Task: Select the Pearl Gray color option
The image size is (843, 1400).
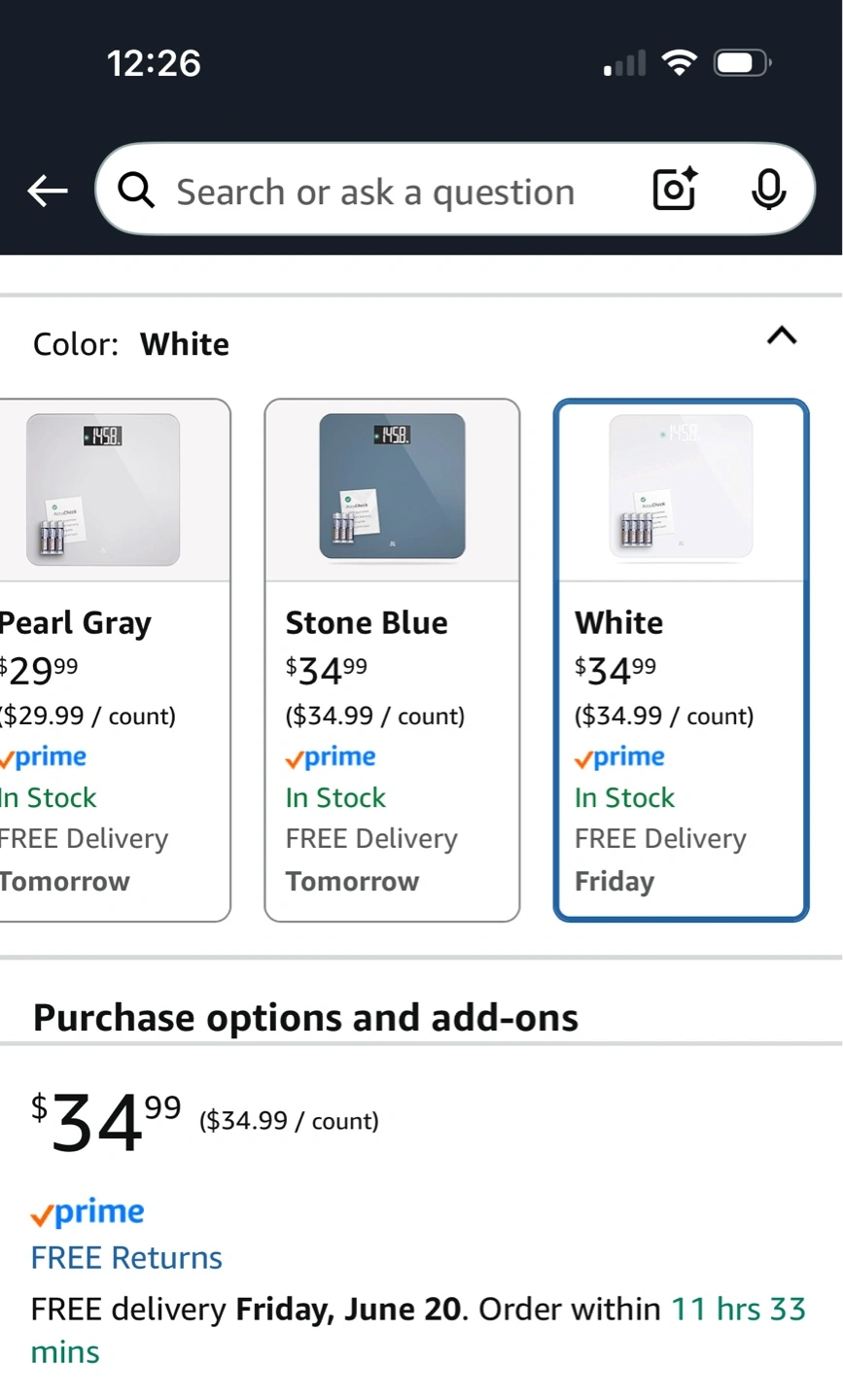Action: coord(114,660)
